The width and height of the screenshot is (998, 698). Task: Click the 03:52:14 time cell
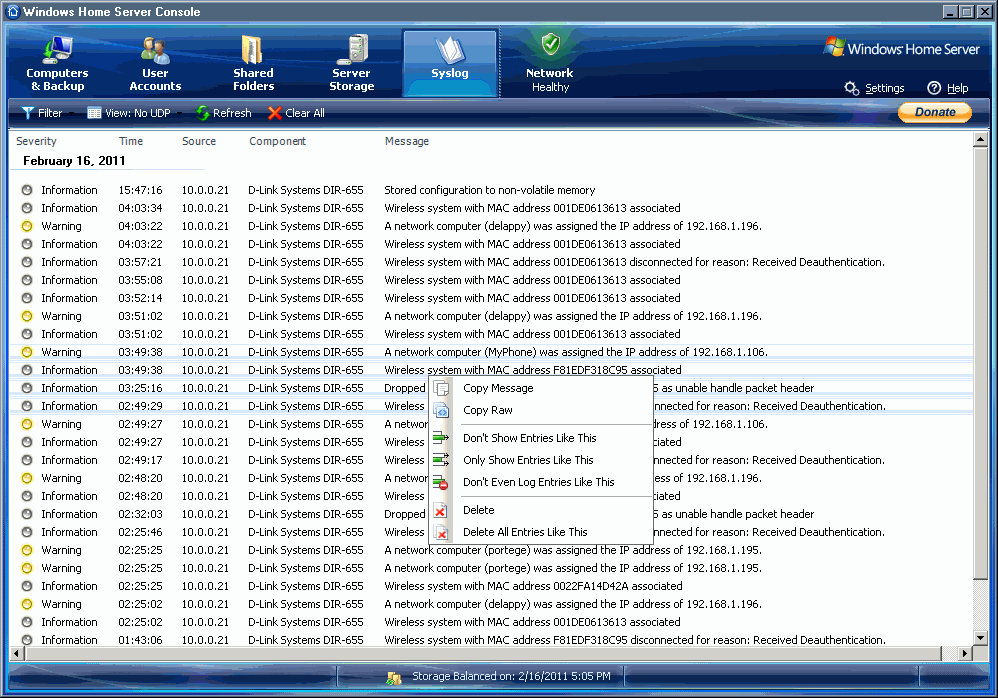pos(140,298)
